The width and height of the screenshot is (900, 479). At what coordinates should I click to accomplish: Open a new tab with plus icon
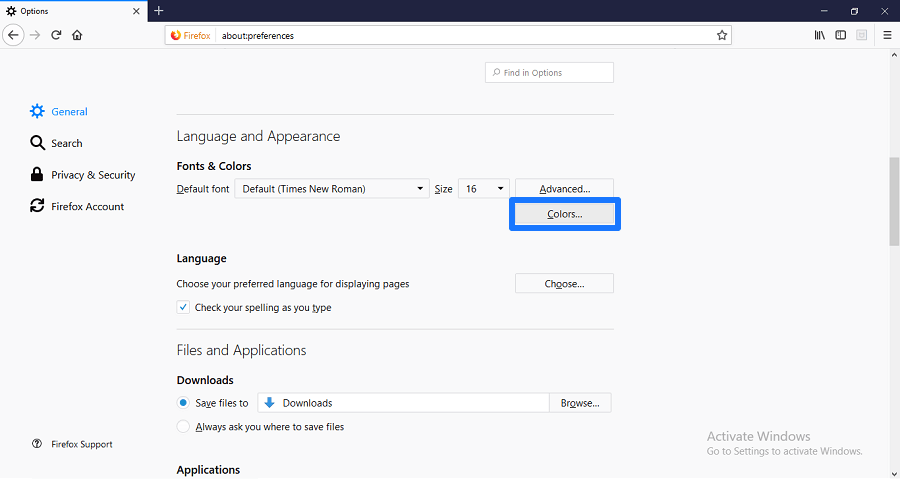point(159,11)
